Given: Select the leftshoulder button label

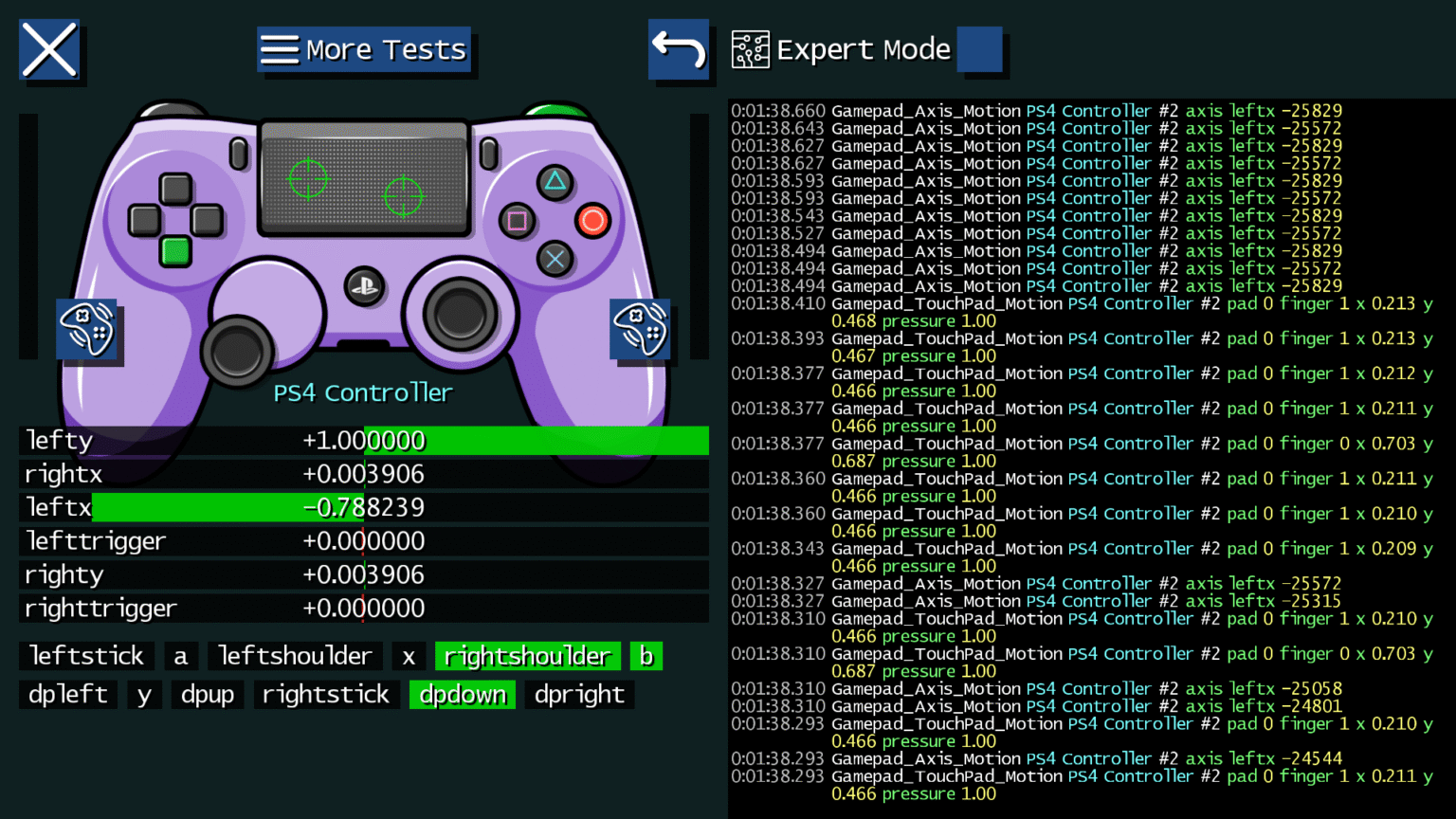Looking at the screenshot, I should click(295, 656).
